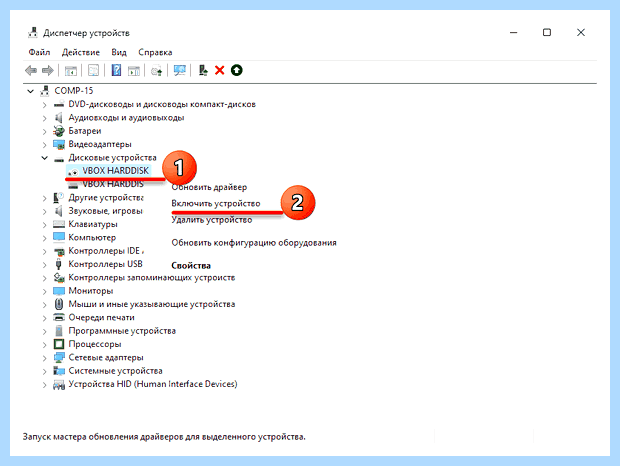Viewport: 620px width, 466px height.
Task: Click the status bar text about драйверов
Action: pyautogui.click(x=164, y=437)
